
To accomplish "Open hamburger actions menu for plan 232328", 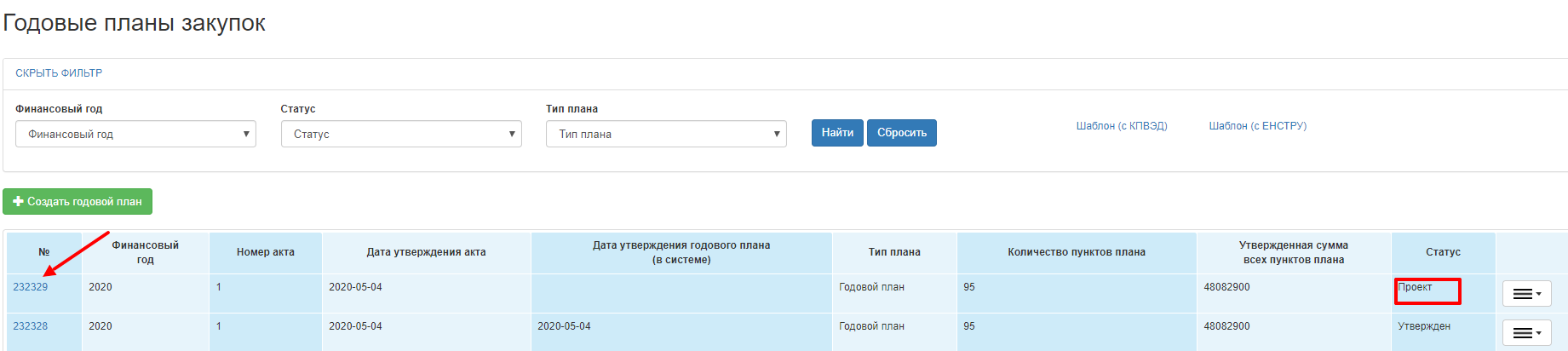I will point(1526,333).
